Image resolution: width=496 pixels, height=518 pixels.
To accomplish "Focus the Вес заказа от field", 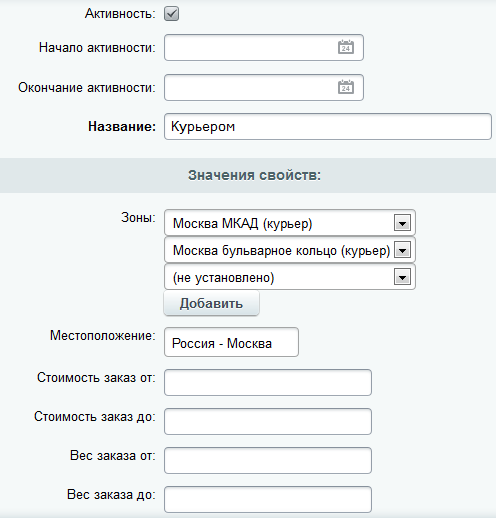I will coord(268,460).
